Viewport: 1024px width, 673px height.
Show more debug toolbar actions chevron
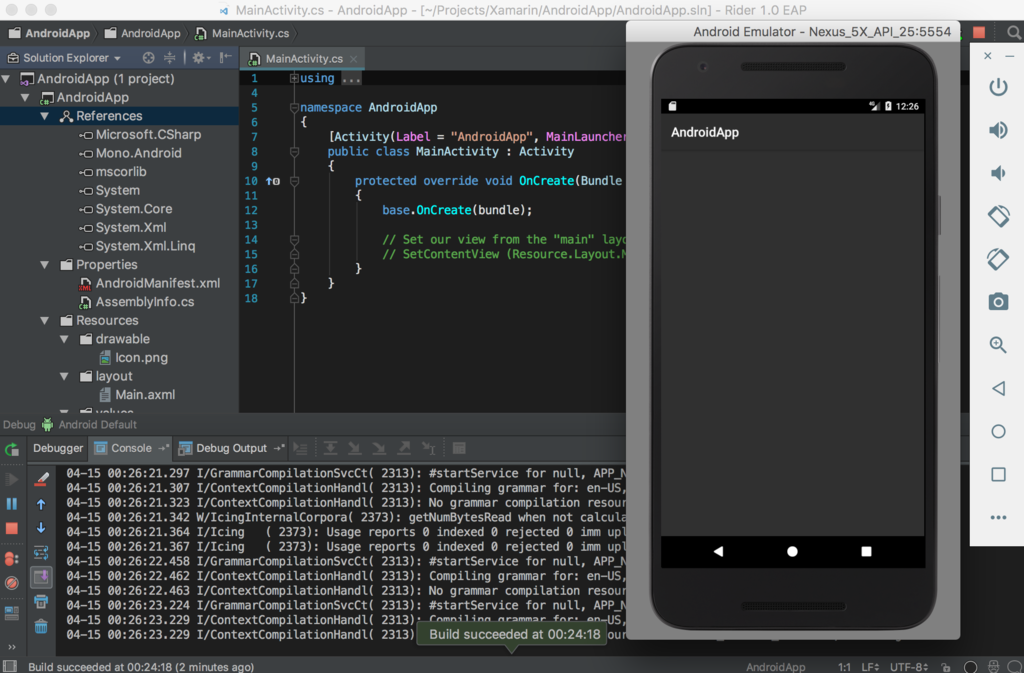pyautogui.click(x=12, y=647)
